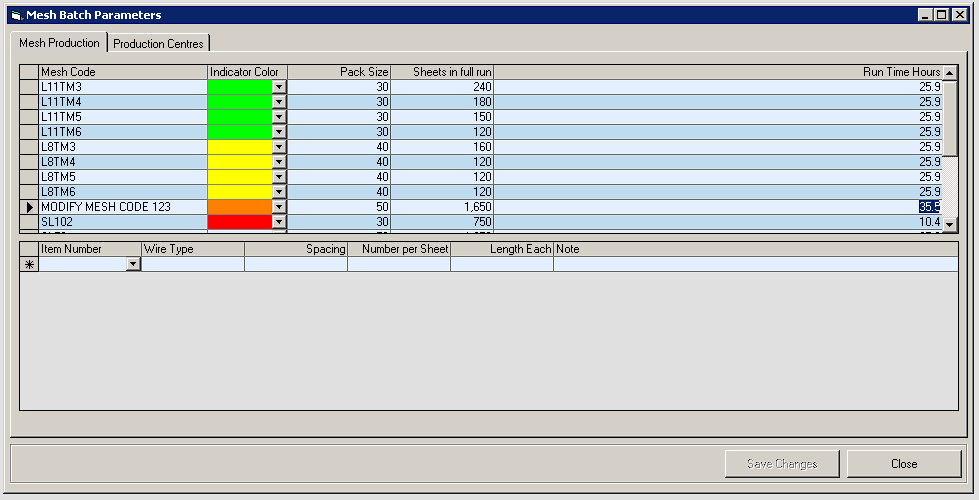Click the Note column header

pos(756,249)
